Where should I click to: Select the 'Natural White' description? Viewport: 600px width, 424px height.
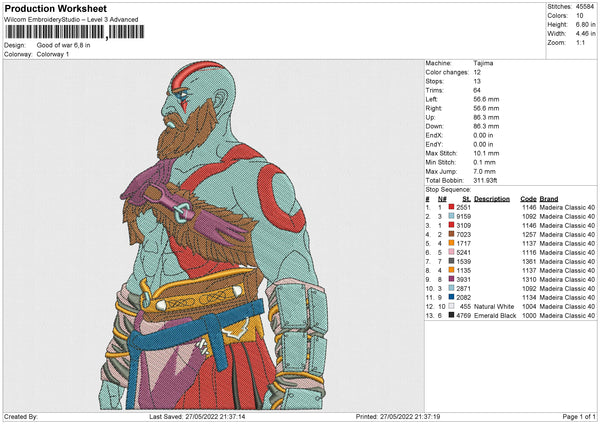(494, 307)
